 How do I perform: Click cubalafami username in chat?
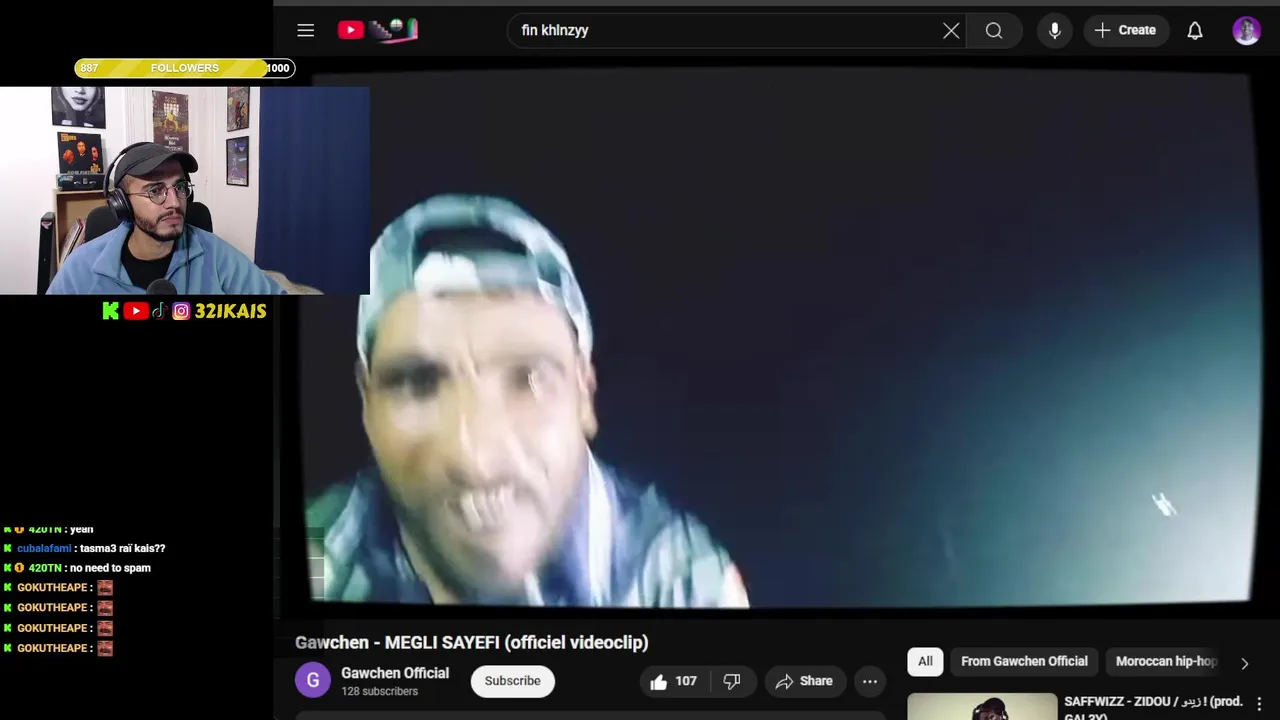pos(44,548)
